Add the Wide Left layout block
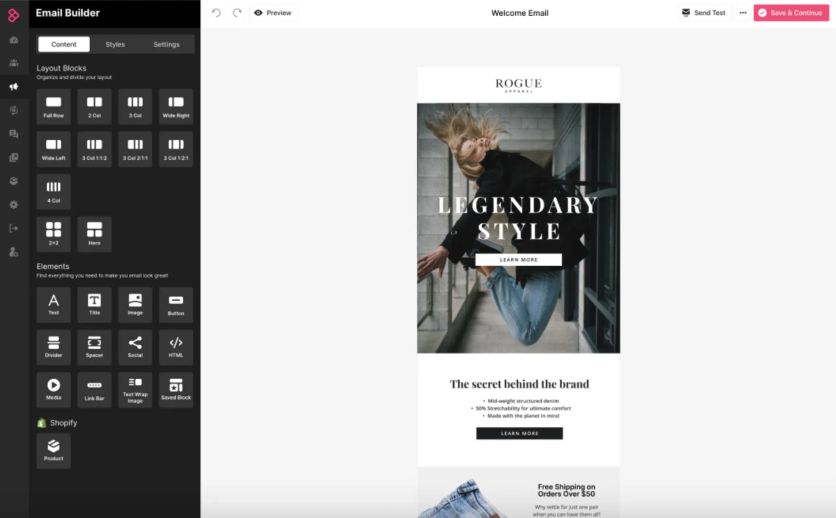Viewport: 836px width, 518px height. tap(53, 149)
